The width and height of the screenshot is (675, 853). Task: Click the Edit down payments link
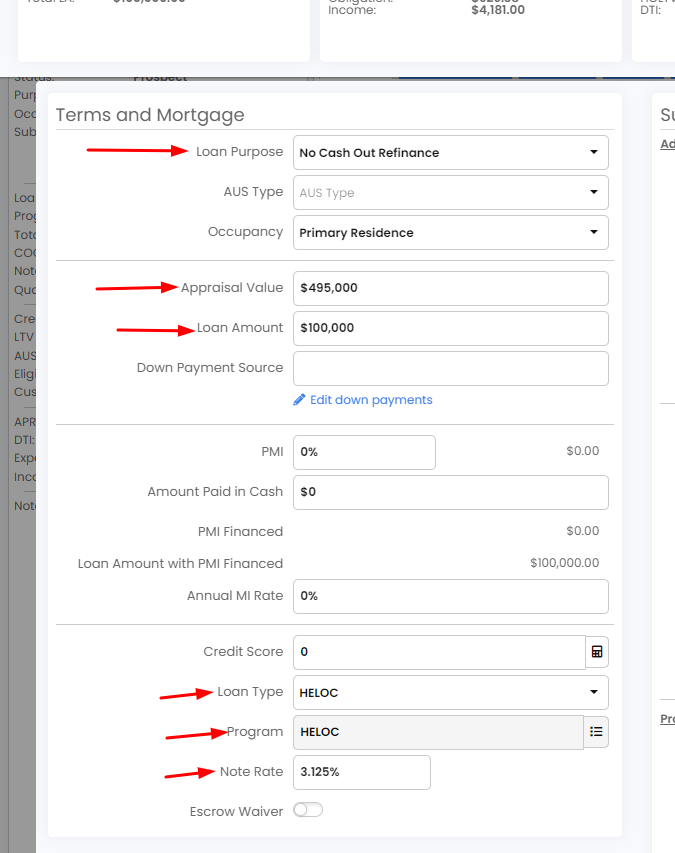tap(371, 400)
